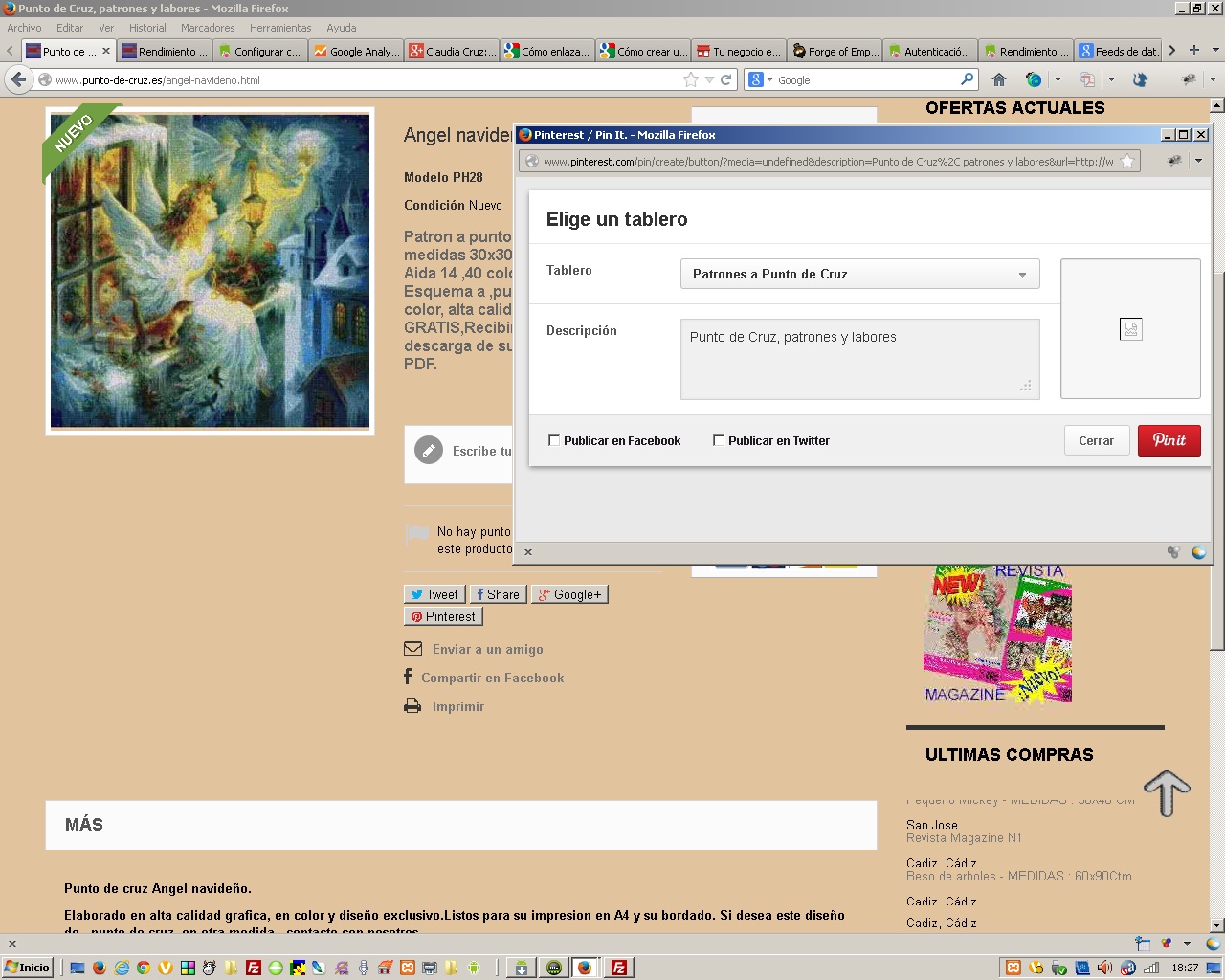Open the Historial menu
The width and height of the screenshot is (1225, 980).
(x=147, y=28)
